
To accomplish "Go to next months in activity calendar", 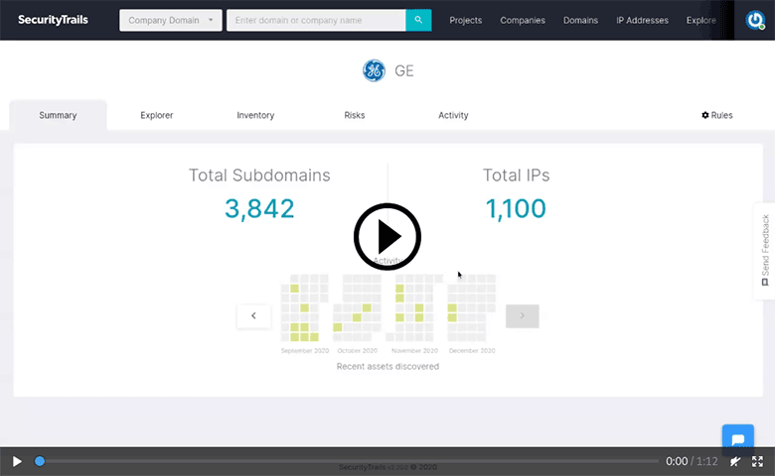I will 522,316.
